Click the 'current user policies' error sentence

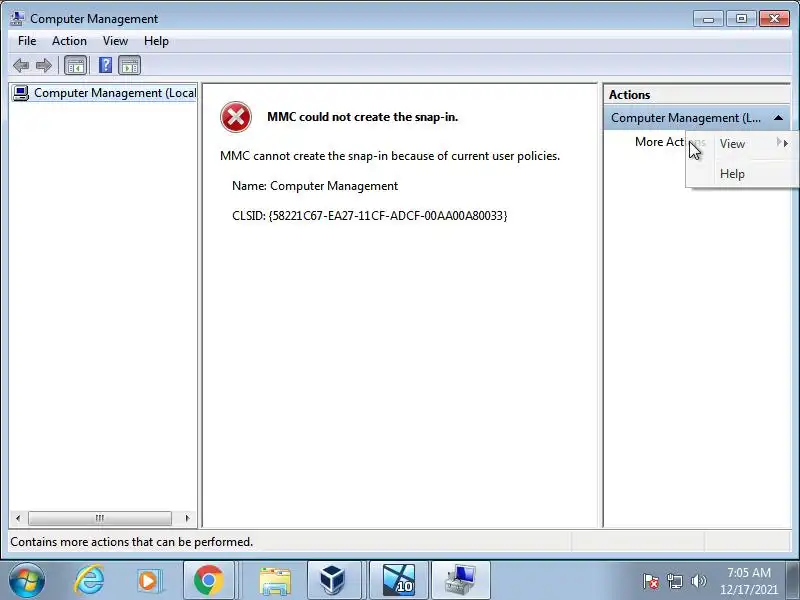tap(390, 156)
